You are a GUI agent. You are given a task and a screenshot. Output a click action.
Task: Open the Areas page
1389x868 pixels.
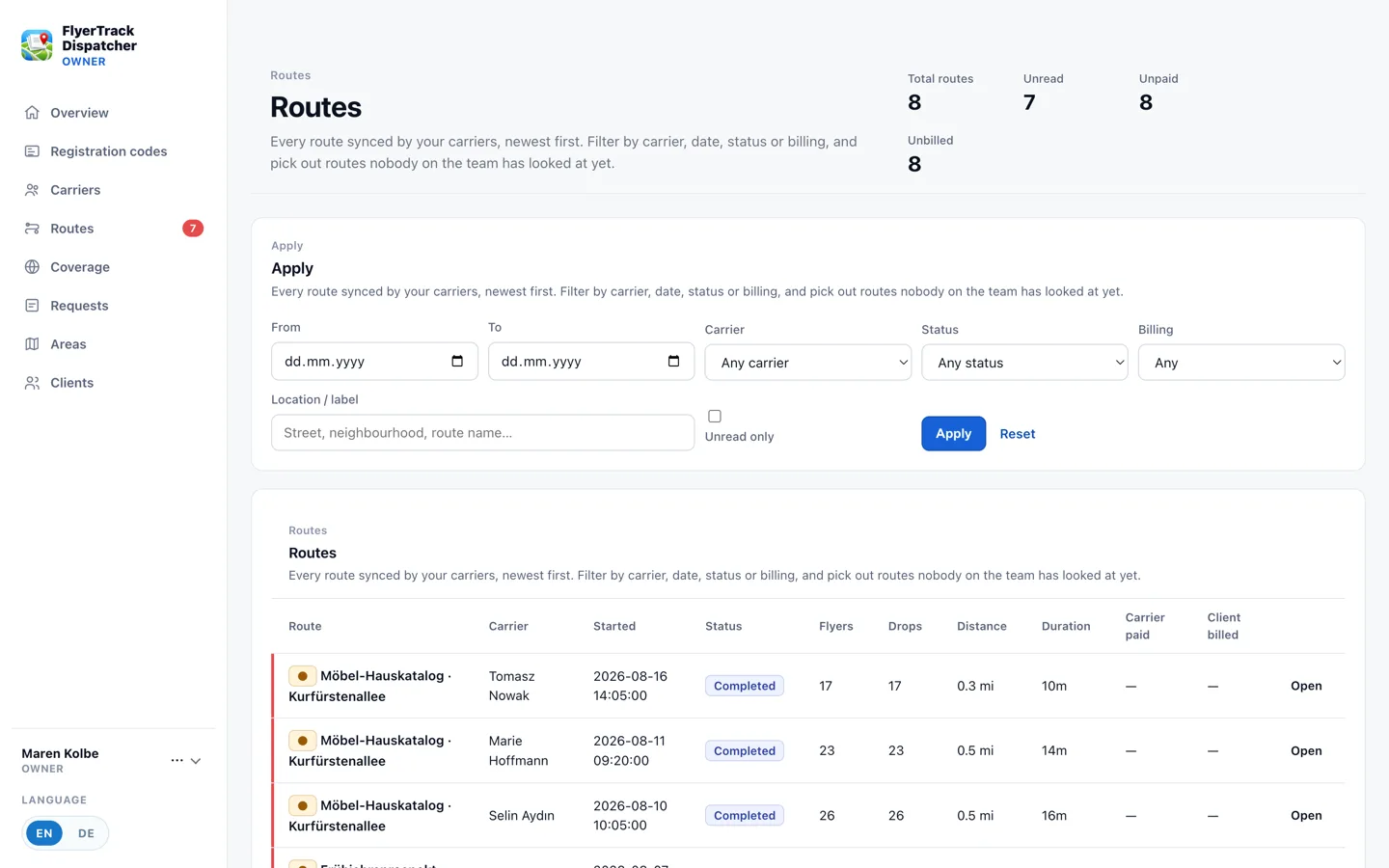[x=114, y=344]
